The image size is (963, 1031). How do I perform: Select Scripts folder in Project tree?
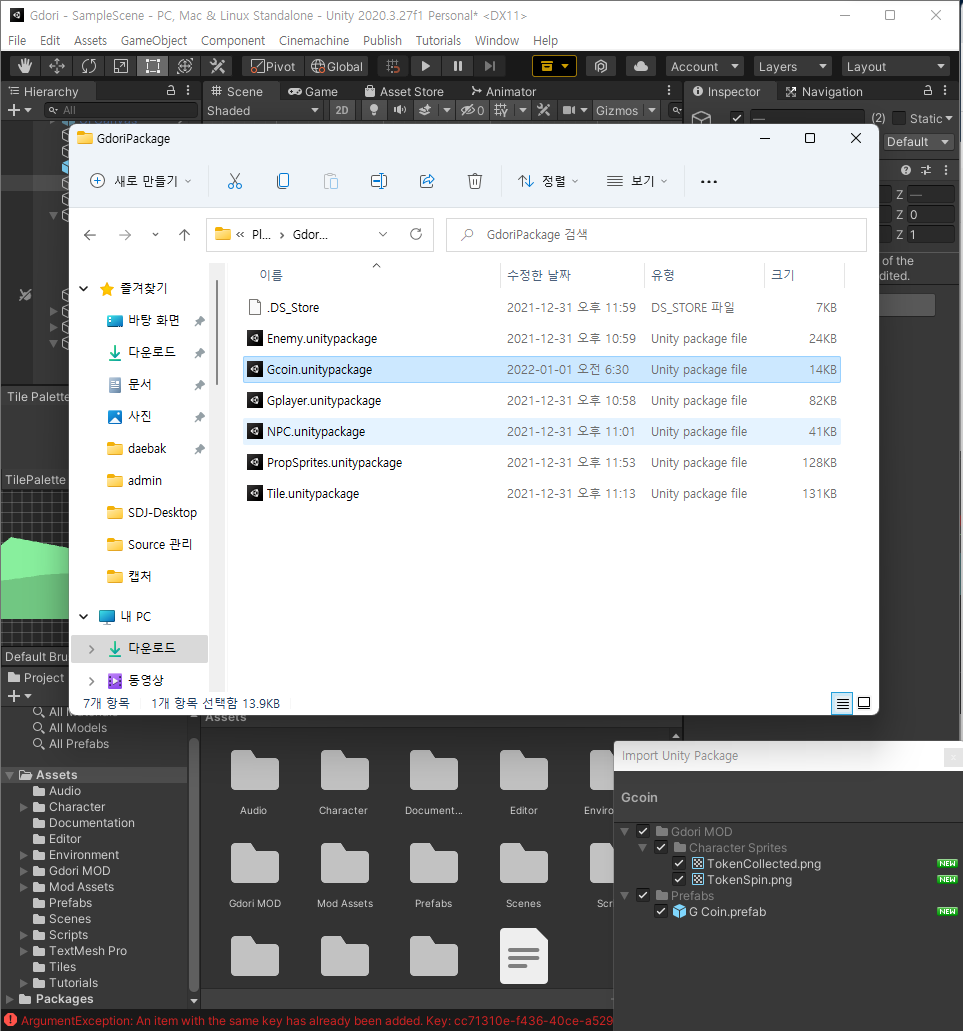(x=68, y=934)
